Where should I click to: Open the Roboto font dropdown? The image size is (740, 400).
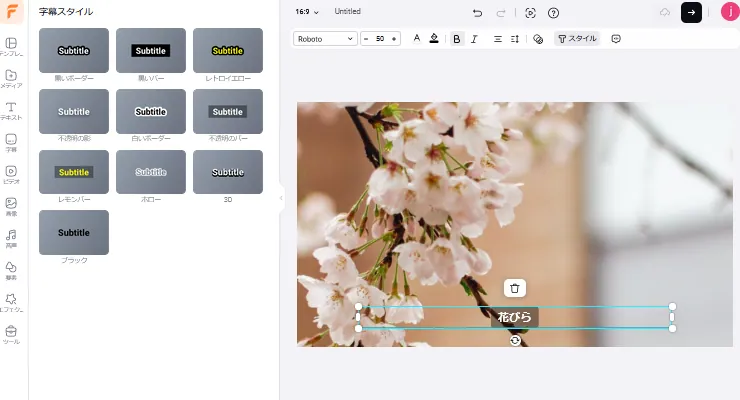[x=325, y=39]
